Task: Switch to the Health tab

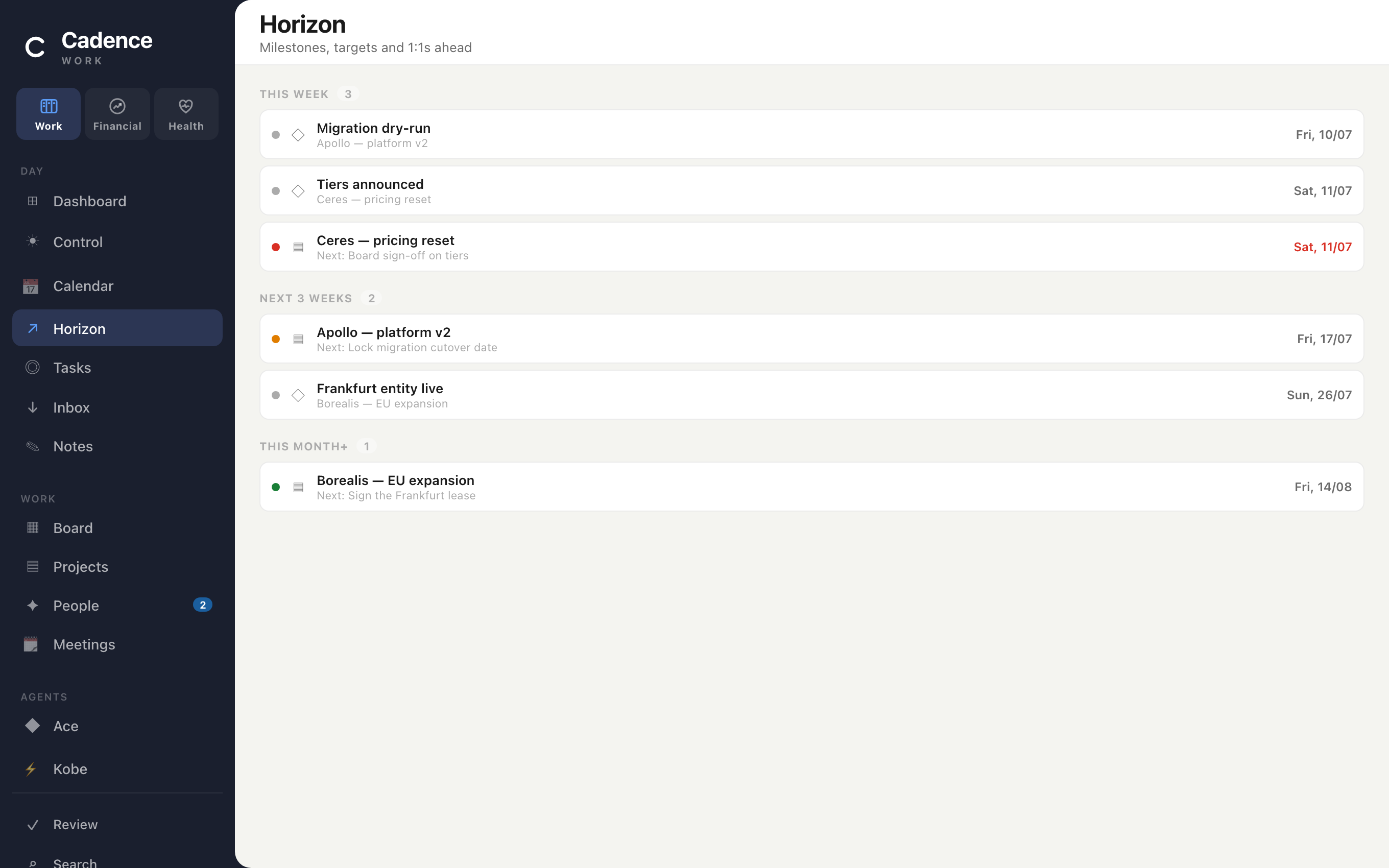Action: tap(186, 114)
